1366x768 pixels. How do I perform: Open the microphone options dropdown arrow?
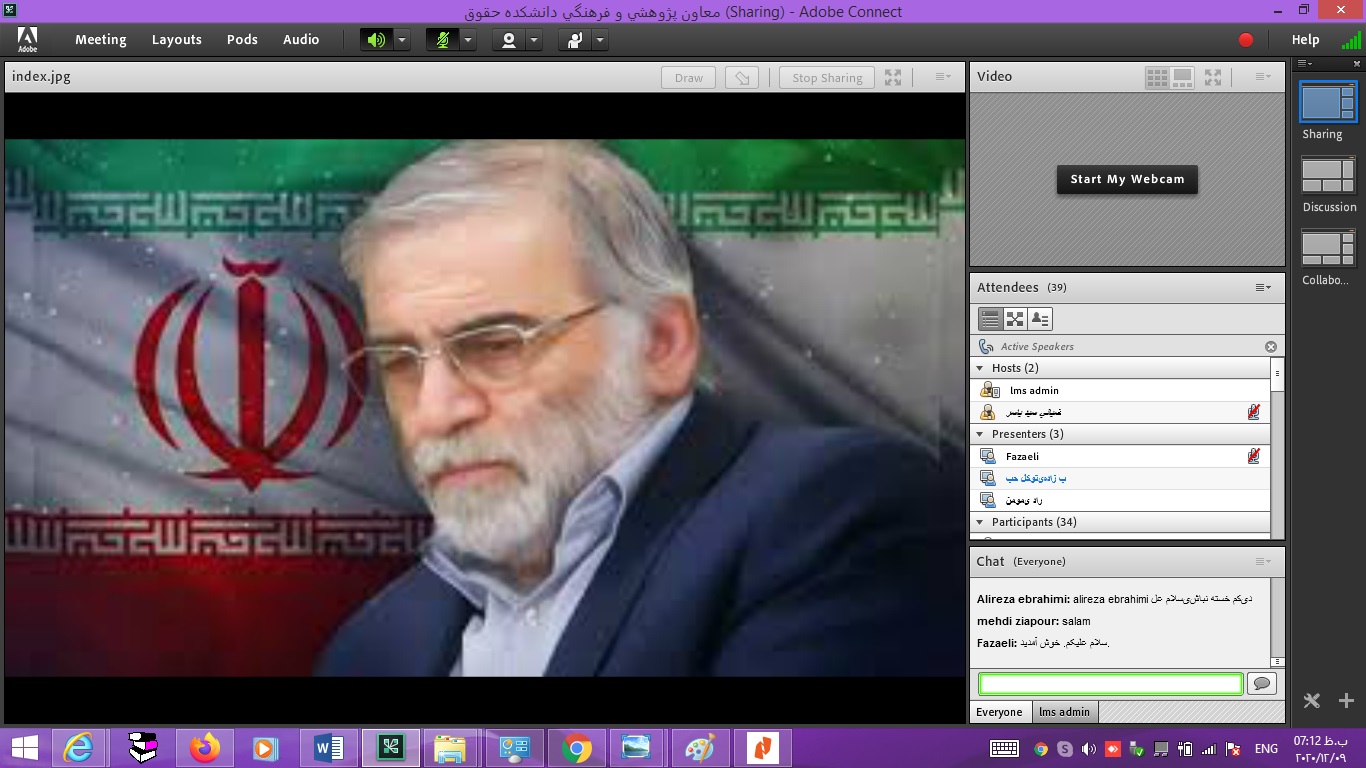[x=467, y=40]
